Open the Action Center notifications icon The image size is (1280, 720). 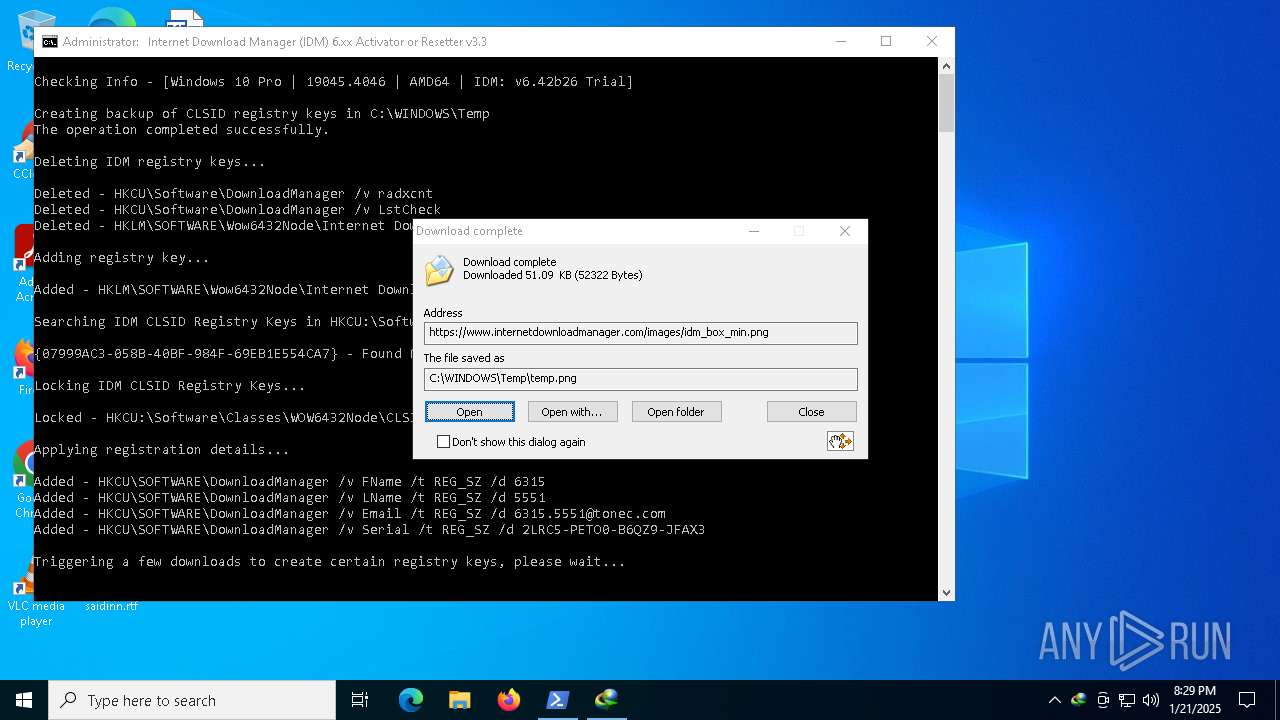[x=1247, y=700]
